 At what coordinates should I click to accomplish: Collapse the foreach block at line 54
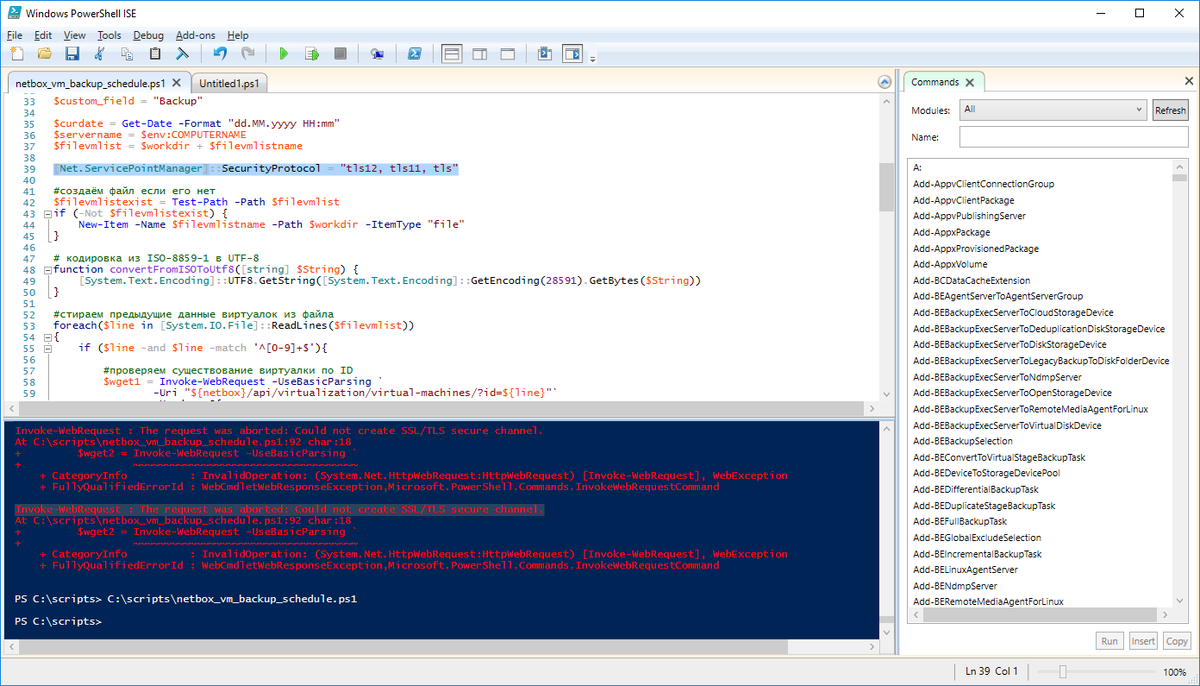point(46,337)
